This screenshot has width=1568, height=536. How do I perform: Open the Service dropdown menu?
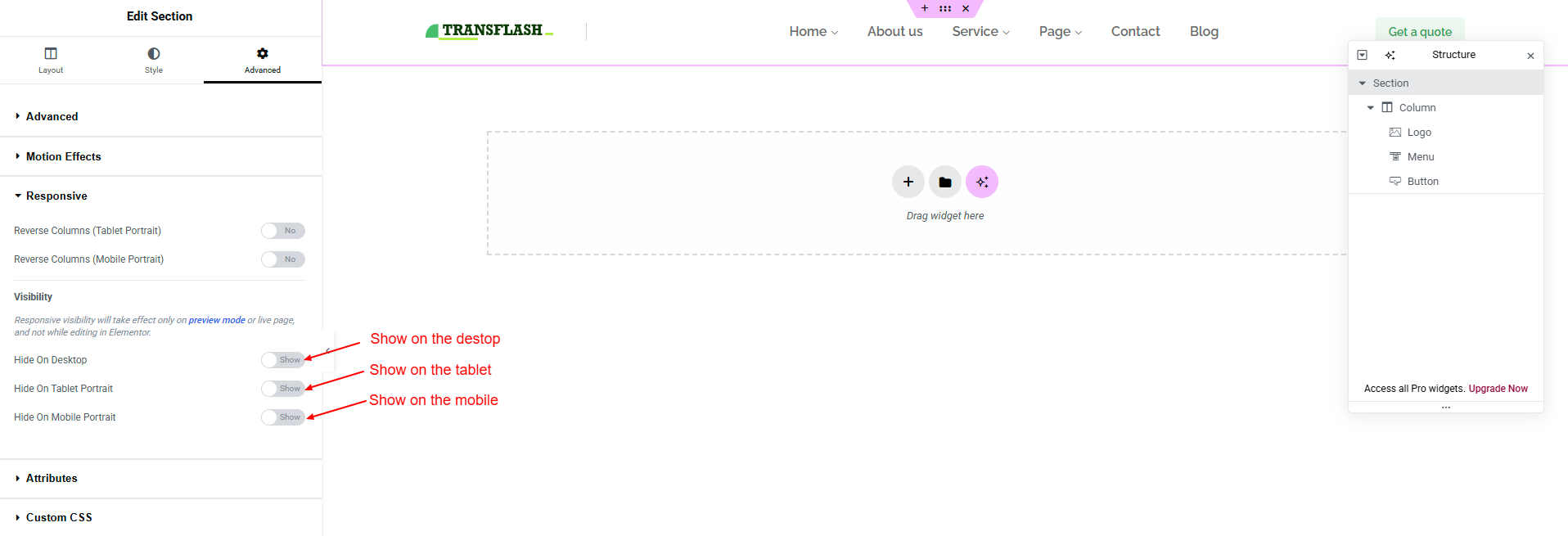click(x=980, y=31)
